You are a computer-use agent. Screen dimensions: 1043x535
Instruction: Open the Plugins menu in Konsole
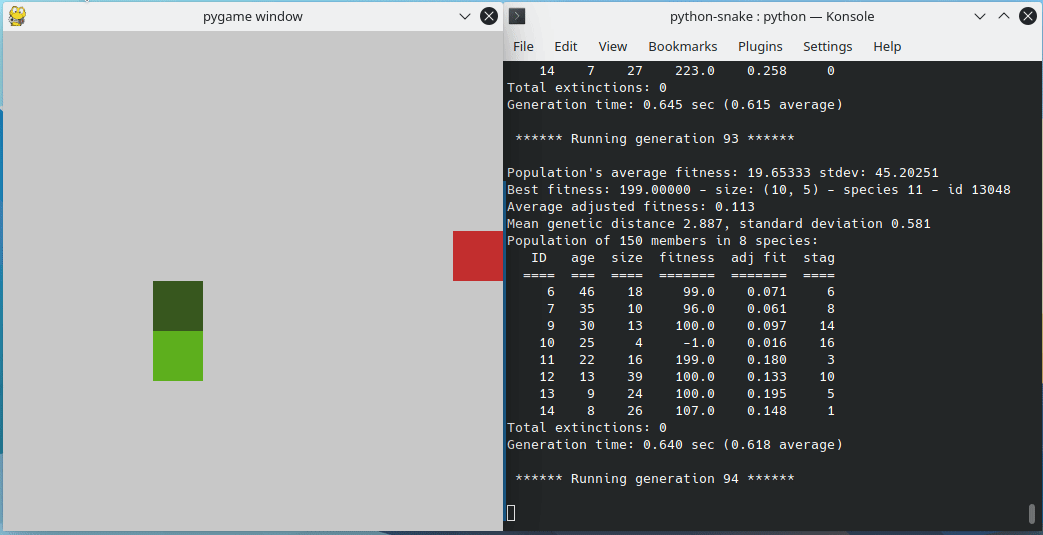pos(760,47)
